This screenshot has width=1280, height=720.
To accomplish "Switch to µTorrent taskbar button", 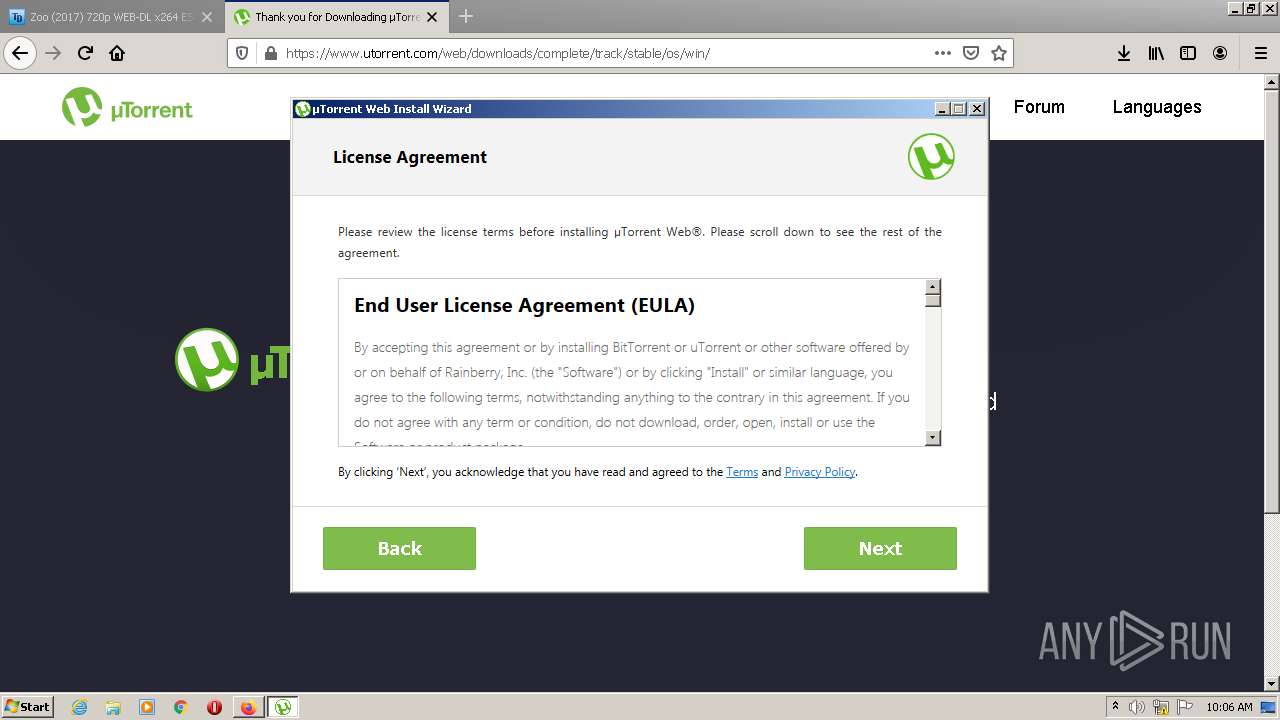I will [x=283, y=707].
